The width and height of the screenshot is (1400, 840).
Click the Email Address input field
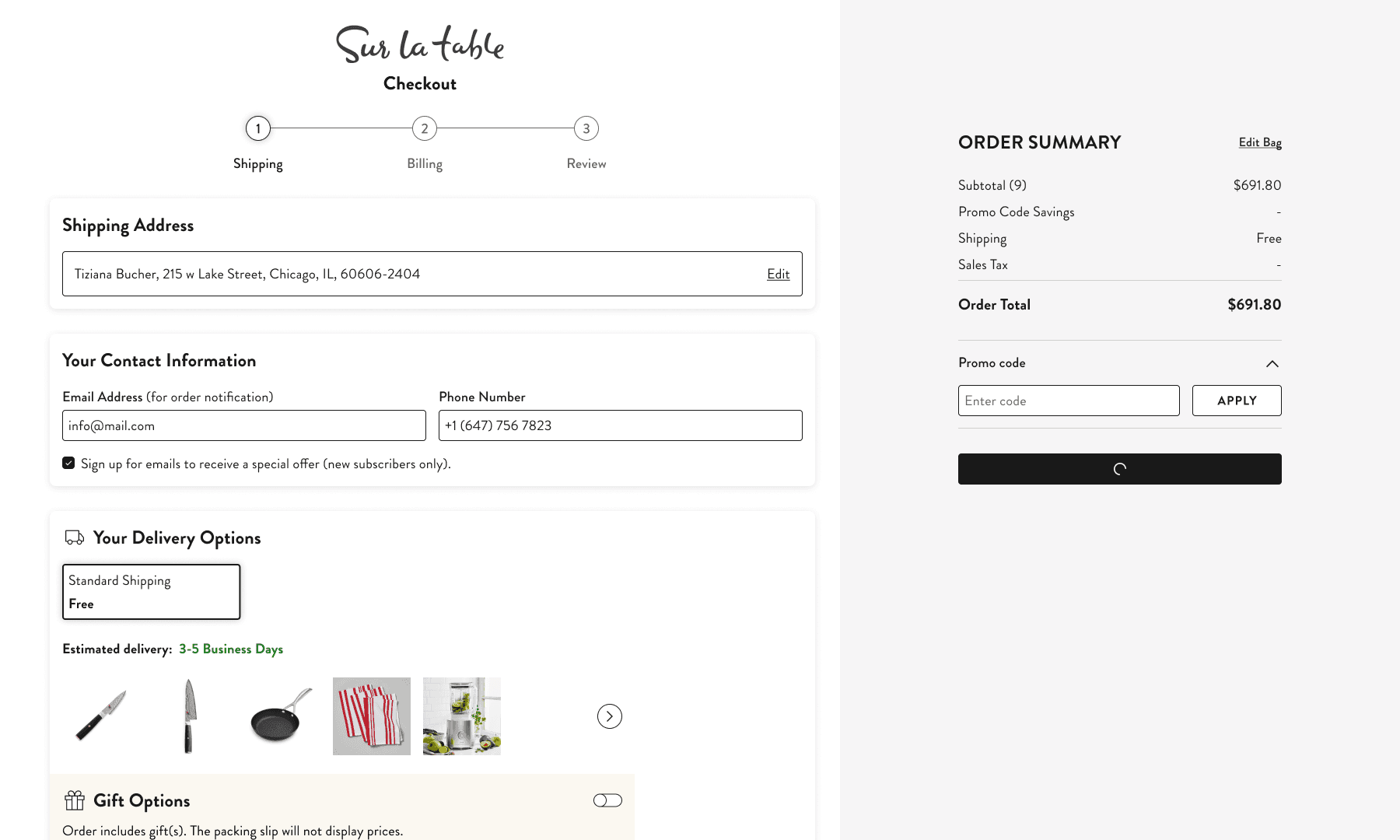pyautogui.click(x=244, y=425)
